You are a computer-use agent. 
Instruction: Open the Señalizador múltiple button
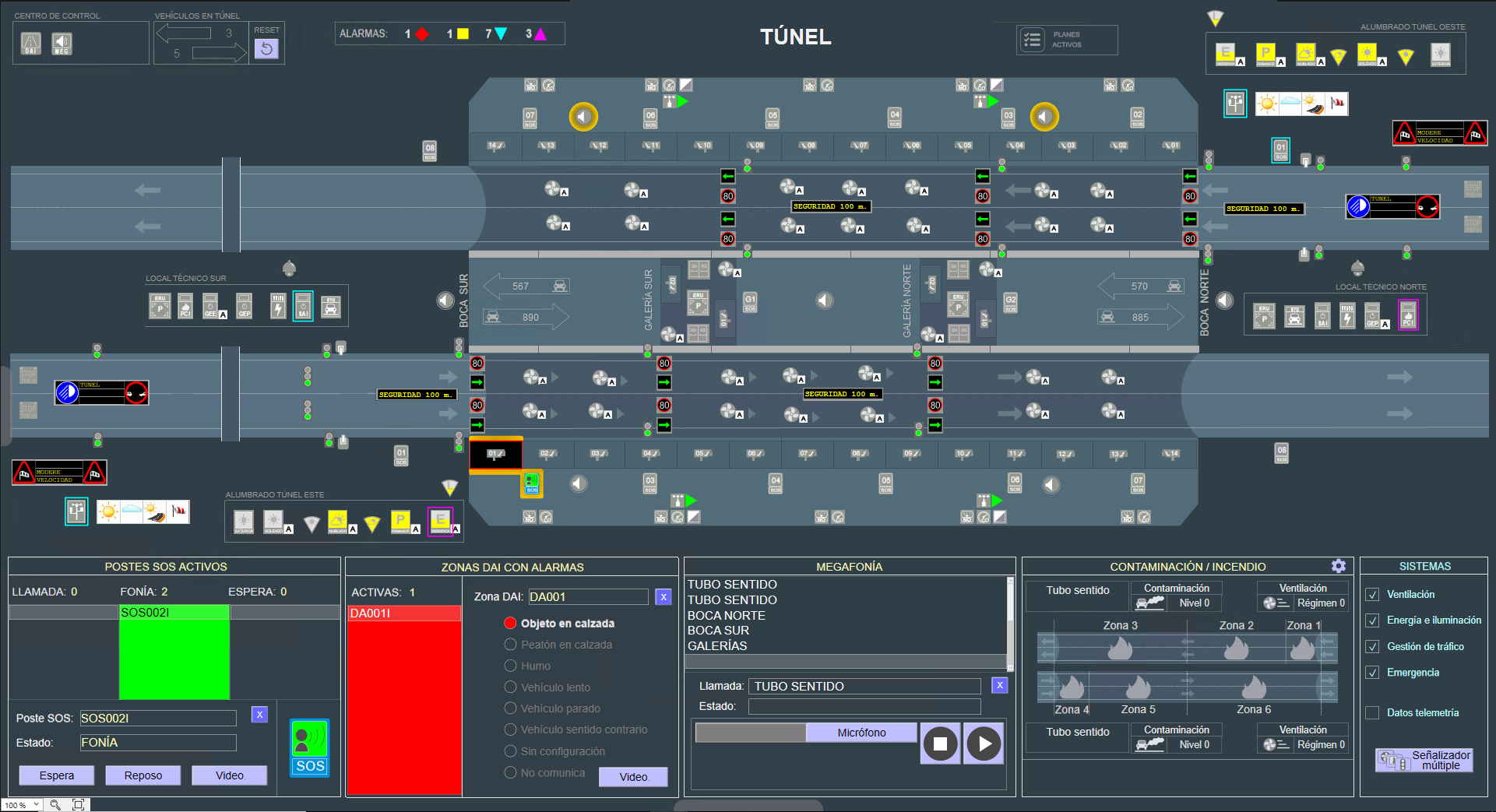pyautogui.click(x=1424, y=760)
